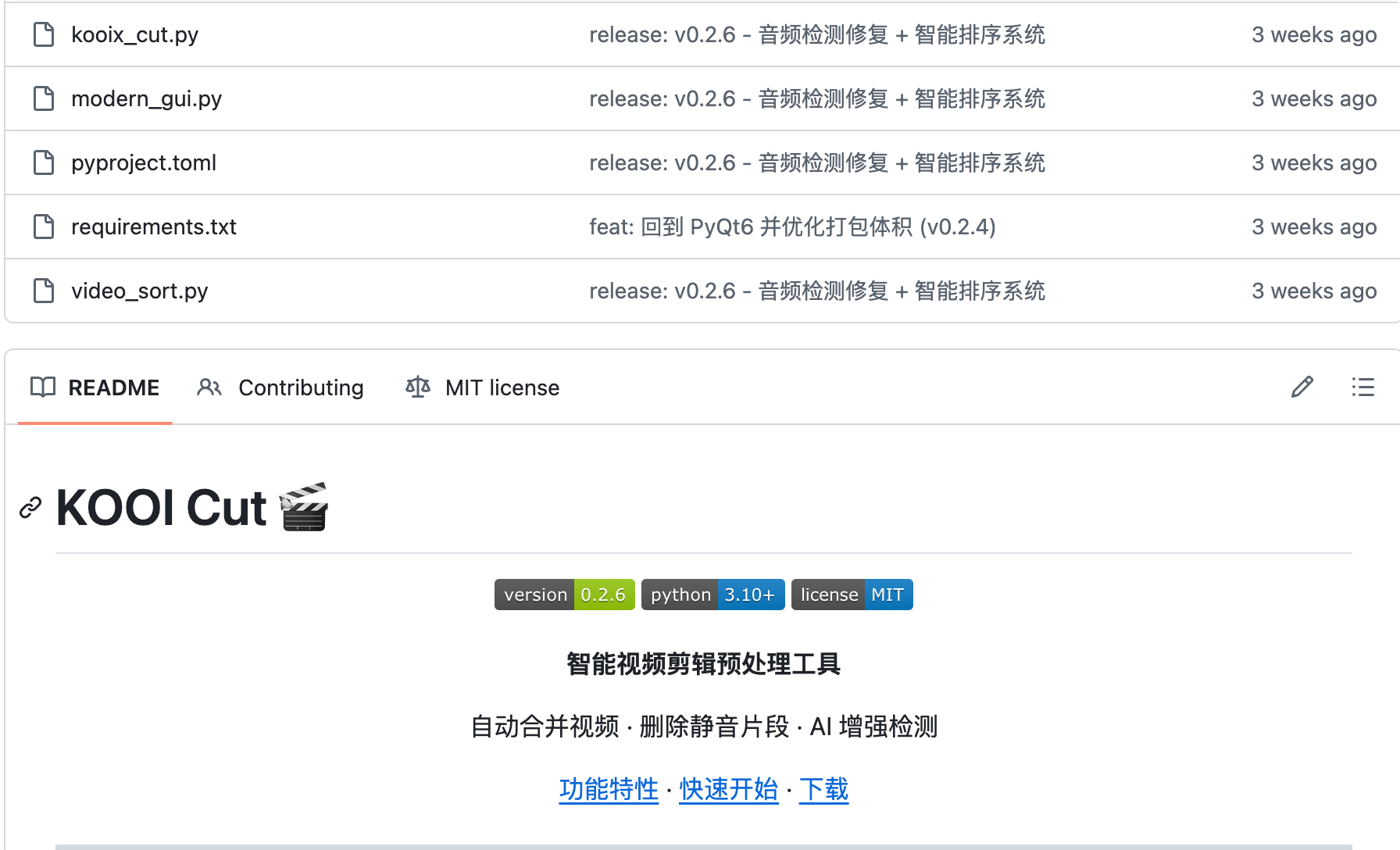Click the scales icon beside MIT license
Viewport: 1400px width, 850px height.
point(417,387)
